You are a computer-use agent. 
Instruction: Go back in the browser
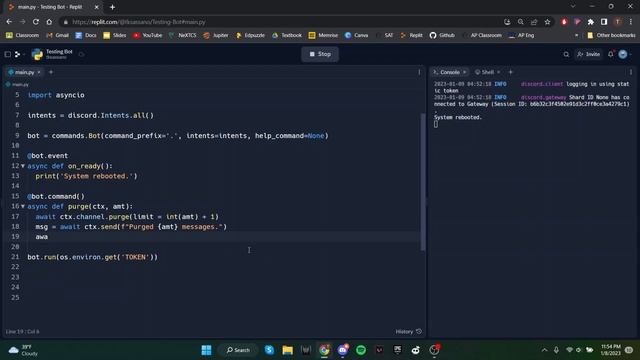(x=9, y=22)
